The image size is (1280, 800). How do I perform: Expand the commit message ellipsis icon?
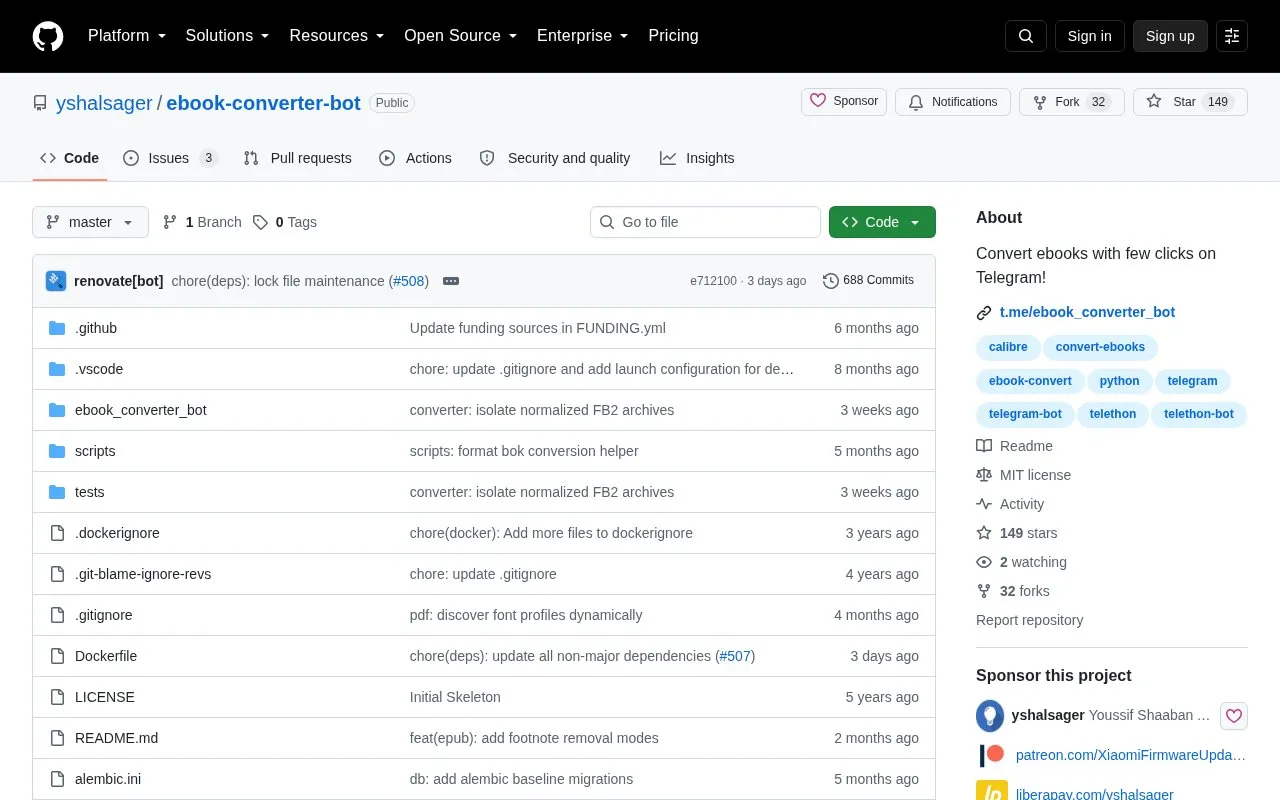tap(451, 281)
